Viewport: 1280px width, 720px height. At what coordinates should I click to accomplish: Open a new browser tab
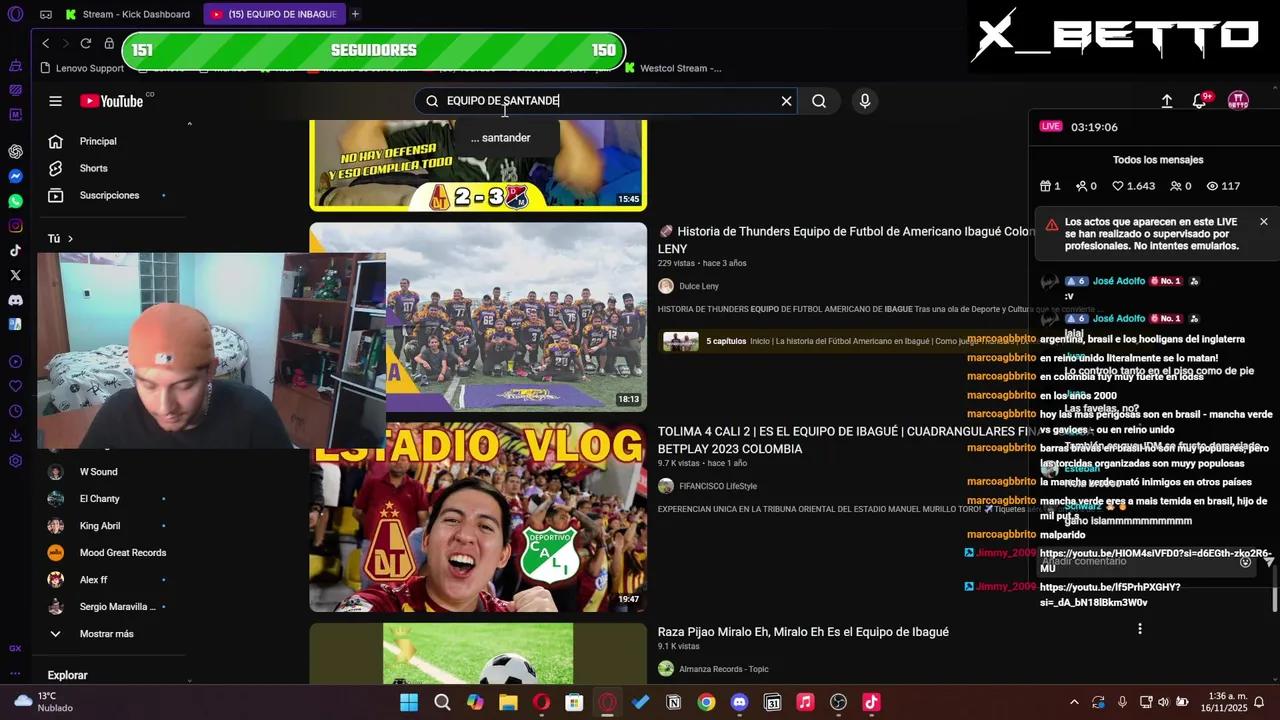pyautogui.click(x=355, y=14)
